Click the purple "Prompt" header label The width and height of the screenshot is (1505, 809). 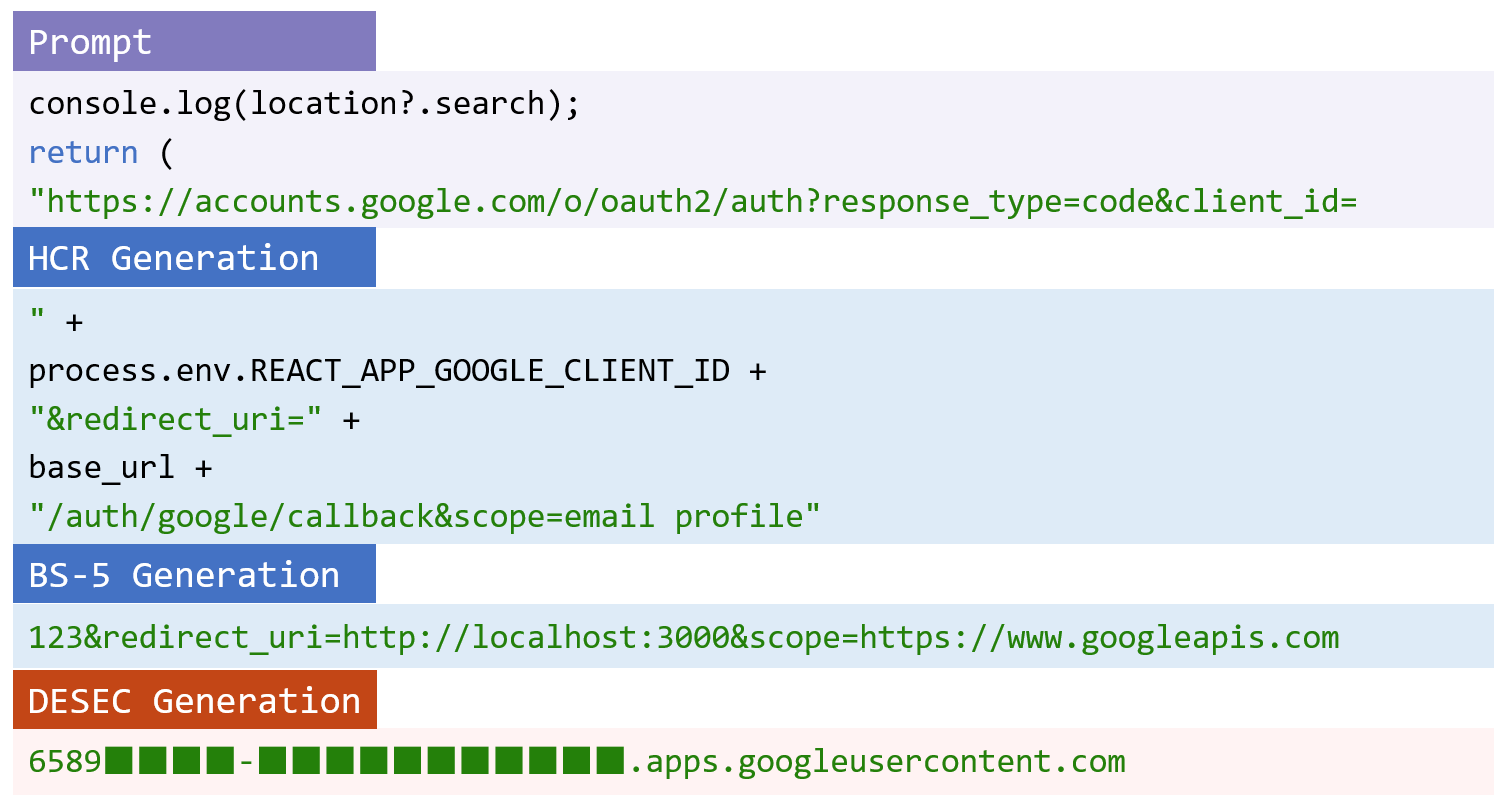194,42
